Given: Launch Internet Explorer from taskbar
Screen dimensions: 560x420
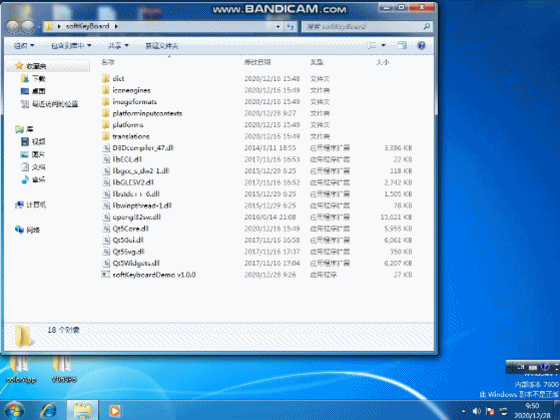Looking at the screenshot, I should pyautogui.click(x=49, y=411).
